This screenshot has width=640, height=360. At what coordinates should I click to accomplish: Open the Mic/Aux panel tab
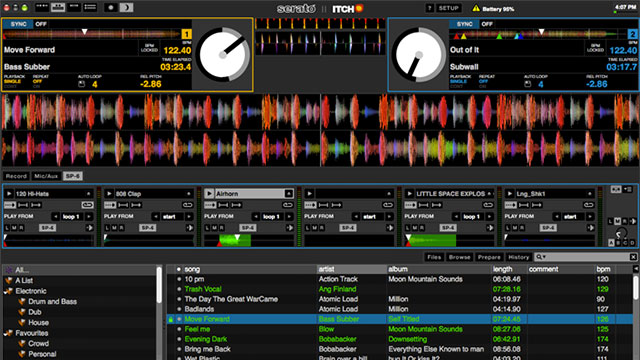46,176
